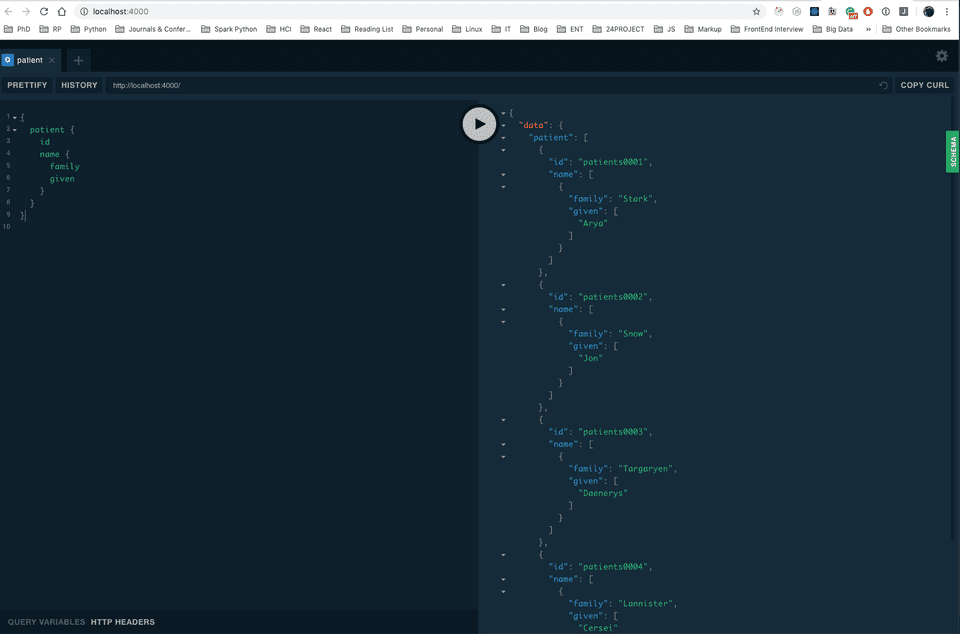Open the Chrome three-dot menu
Viewport: 960px width, 634px height.
[x=947, y=11]
